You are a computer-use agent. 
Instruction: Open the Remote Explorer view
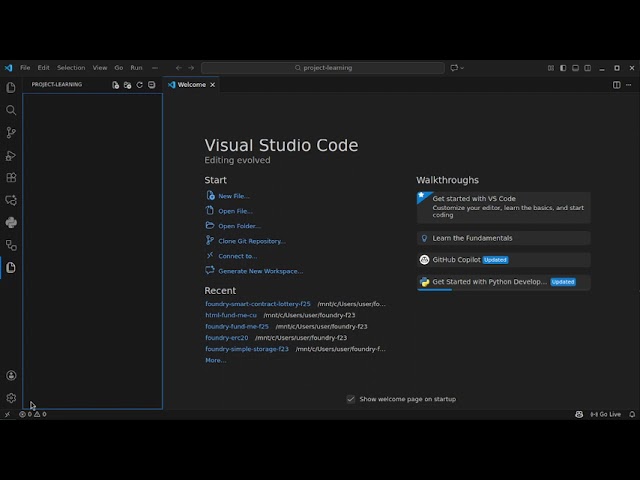click(x=11, y=245)
